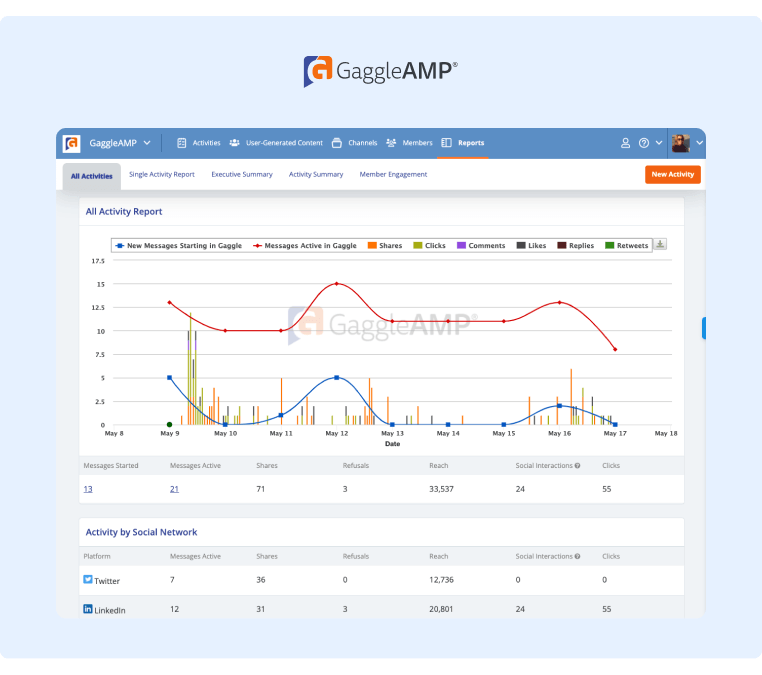
Task: Click the LinkedIn platform icon
Action: pos(88,608)
